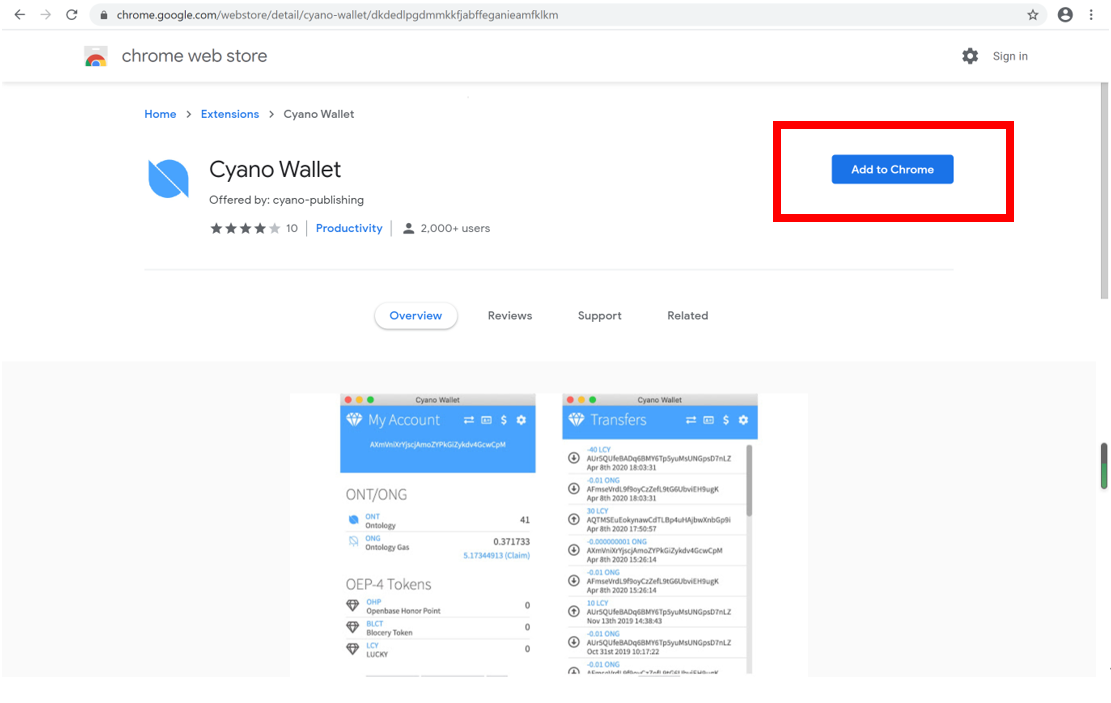Image resolution: width=1111 pixels, height=703 pixels.
Task: Click 'Cyano Wallet' breadcrumb text
Action: click(319, 114)
